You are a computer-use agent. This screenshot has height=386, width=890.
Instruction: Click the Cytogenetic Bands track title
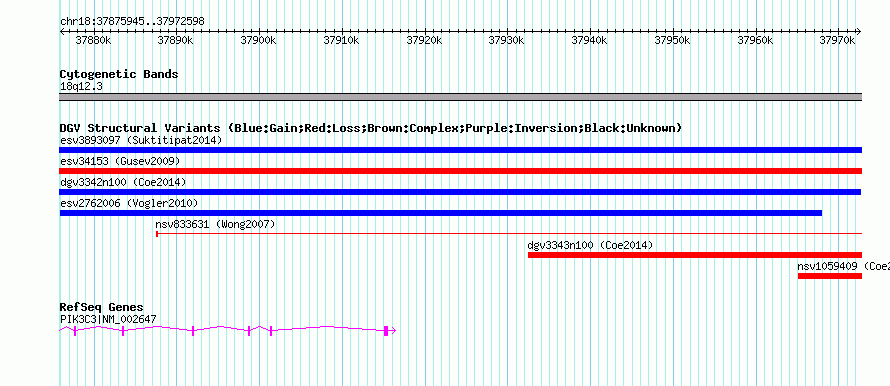tap(119, 74)
